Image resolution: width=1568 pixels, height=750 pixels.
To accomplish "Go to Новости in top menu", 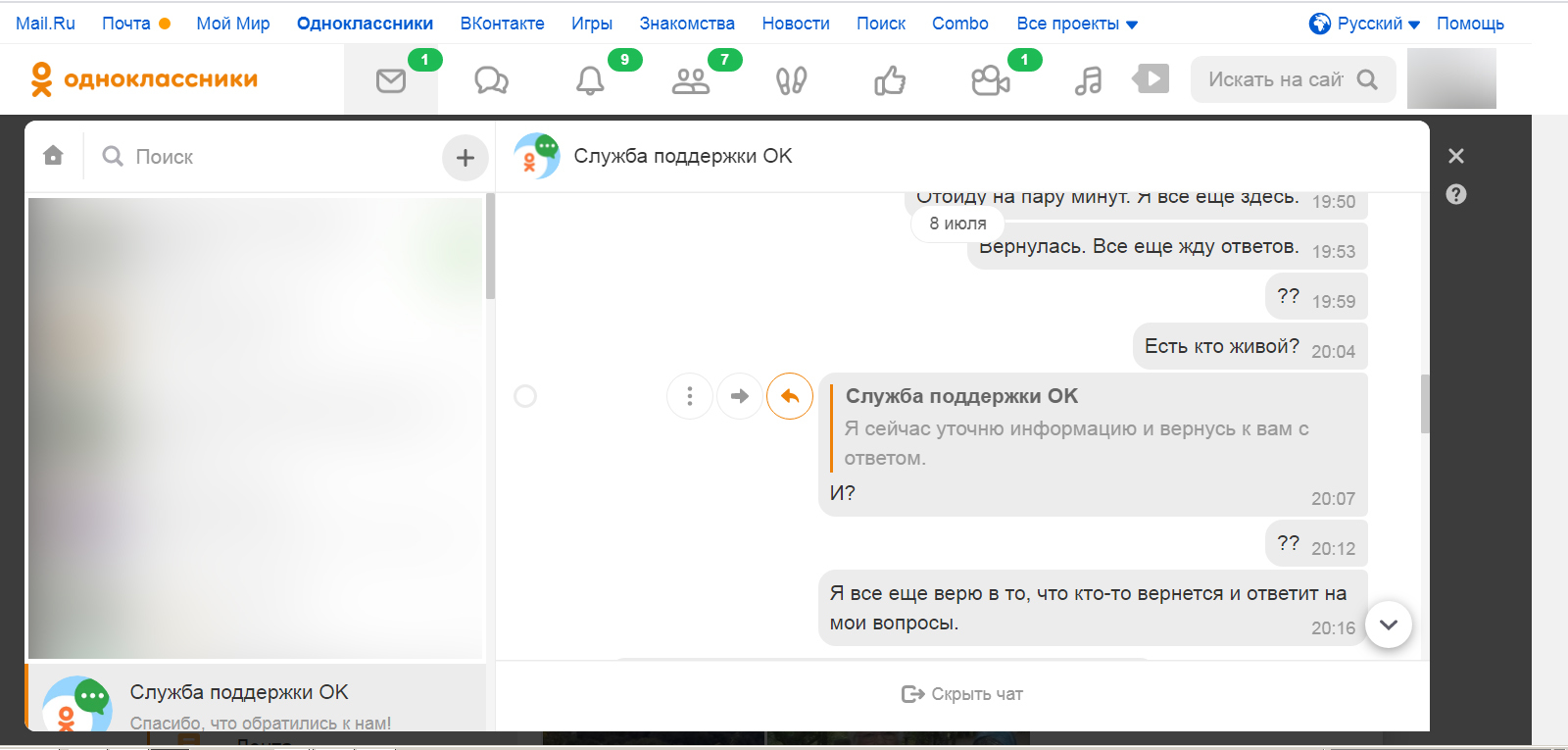I will (x=796, y=24).
